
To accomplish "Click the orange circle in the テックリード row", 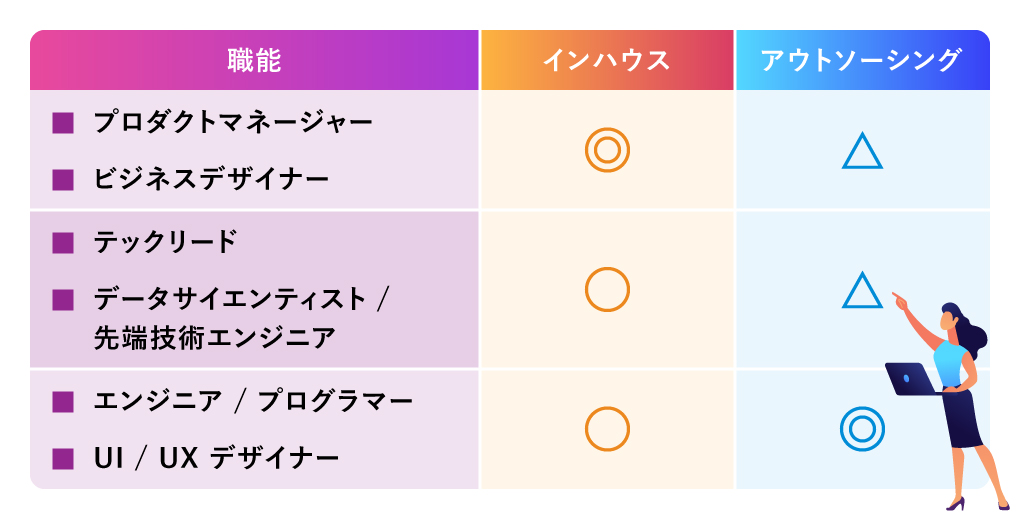I will coord(607,289).
